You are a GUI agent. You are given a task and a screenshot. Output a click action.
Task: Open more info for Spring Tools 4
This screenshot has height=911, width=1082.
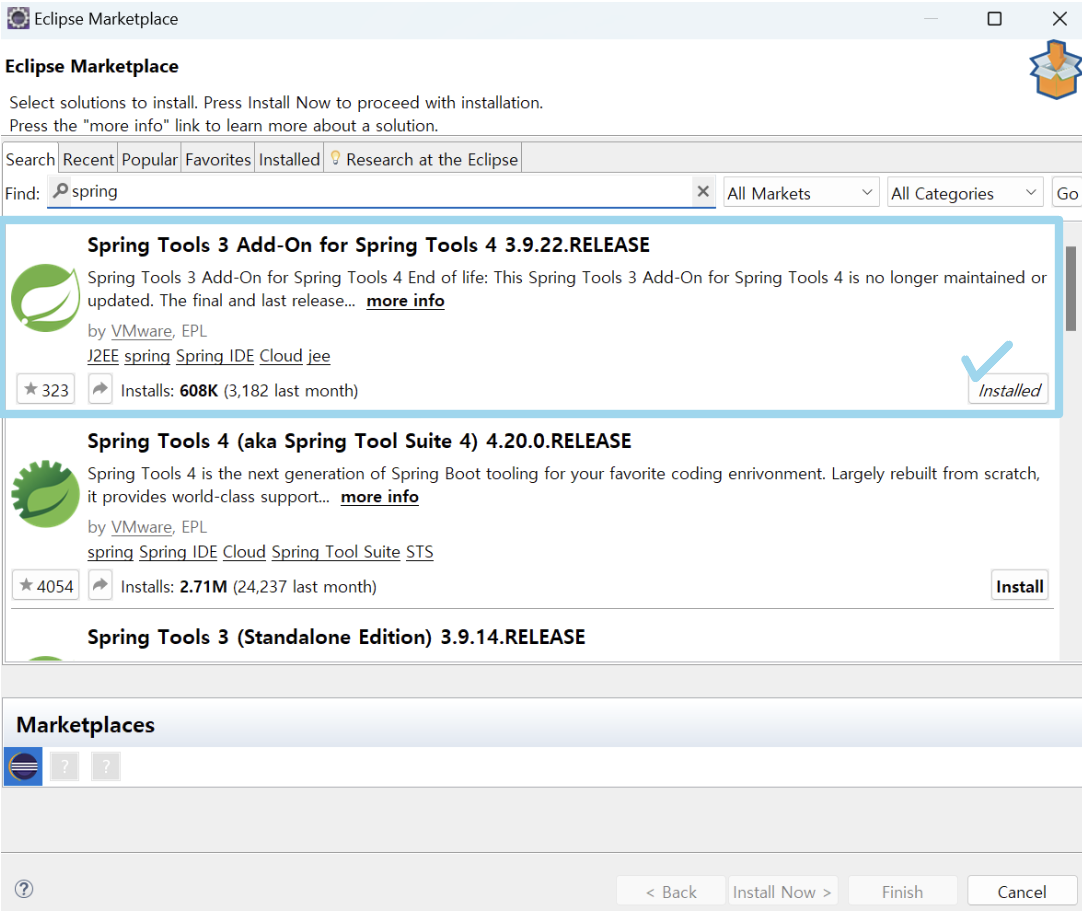tap(380, 496)
